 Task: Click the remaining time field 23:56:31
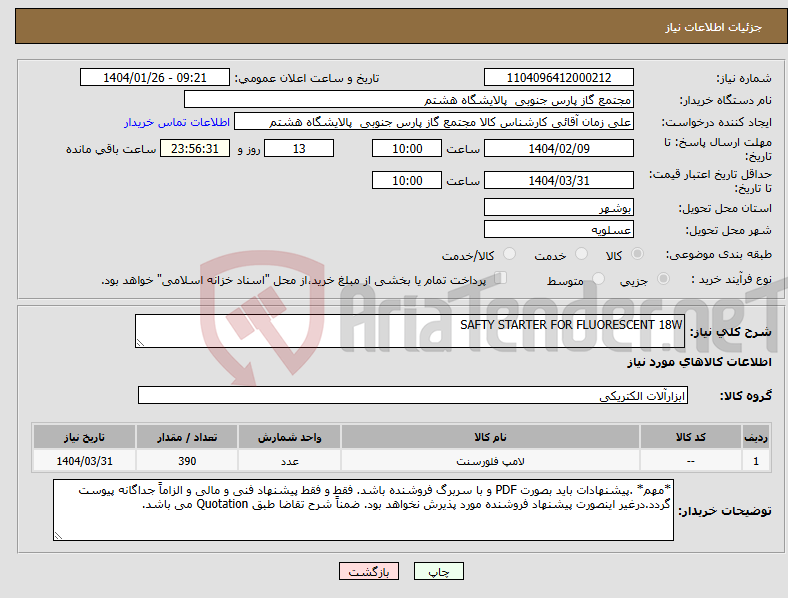(x=195, y=148)
